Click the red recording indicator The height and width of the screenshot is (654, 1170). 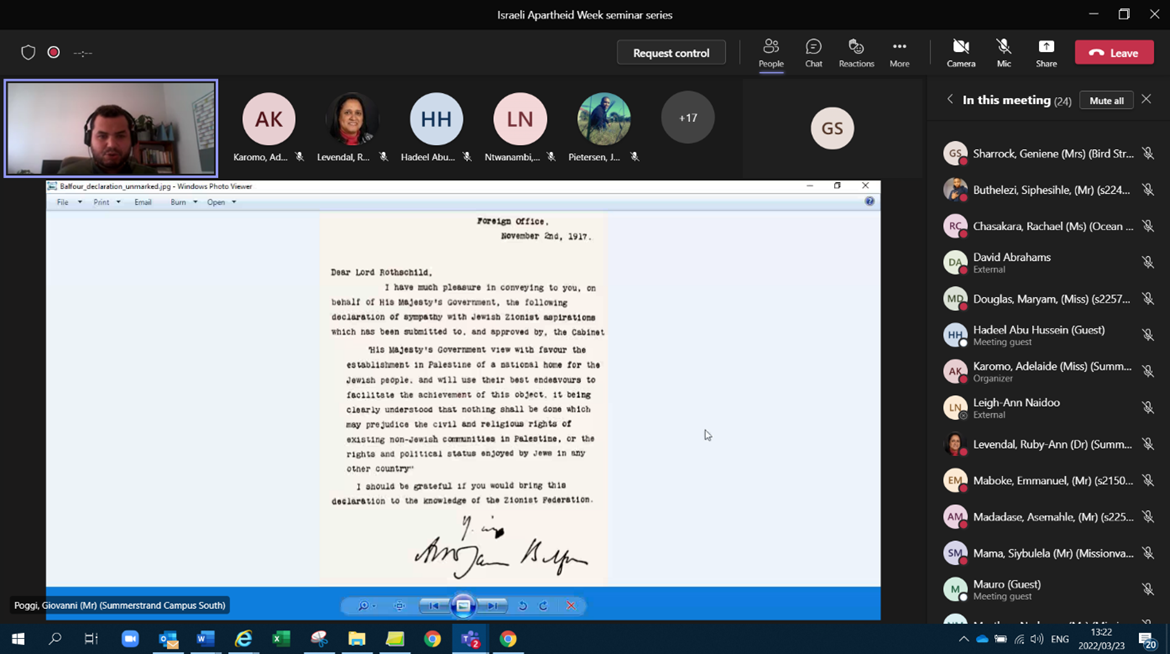click(x=54, y=52)
